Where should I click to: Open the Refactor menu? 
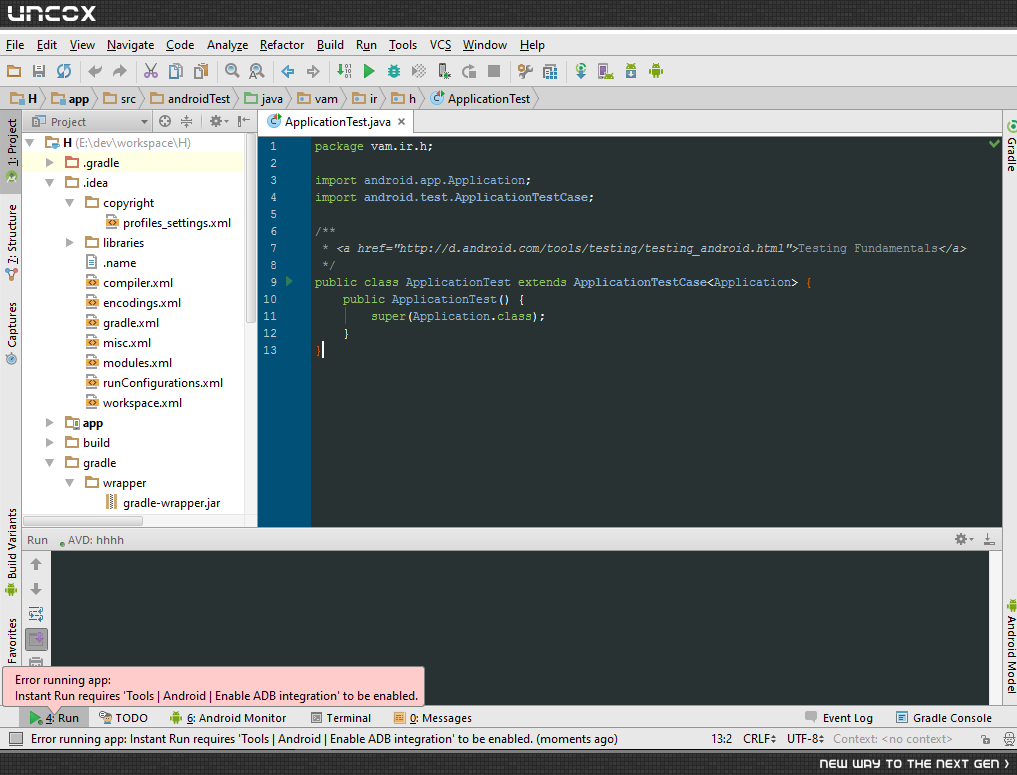pyautogui.click(x=281, y=45)
